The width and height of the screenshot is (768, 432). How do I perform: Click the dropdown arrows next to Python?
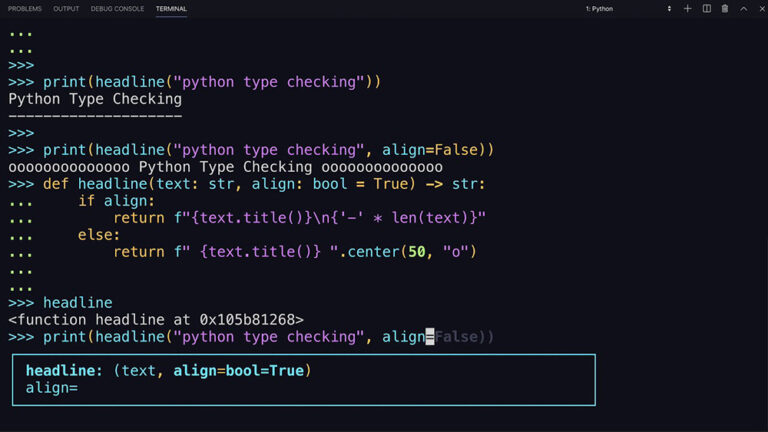pos(669,9)
